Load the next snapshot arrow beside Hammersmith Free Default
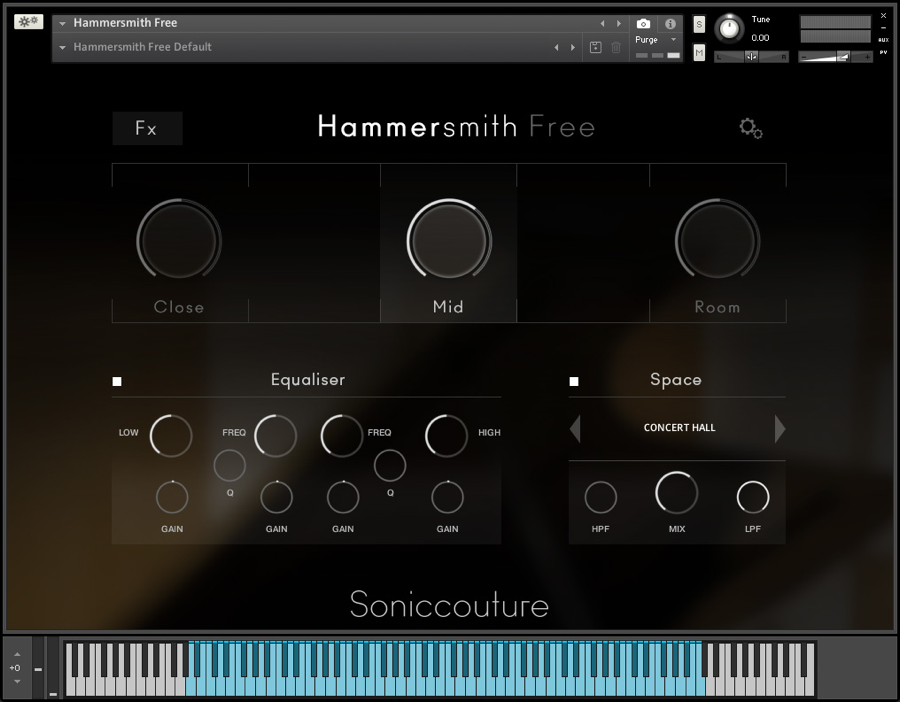 pos(572,48)
